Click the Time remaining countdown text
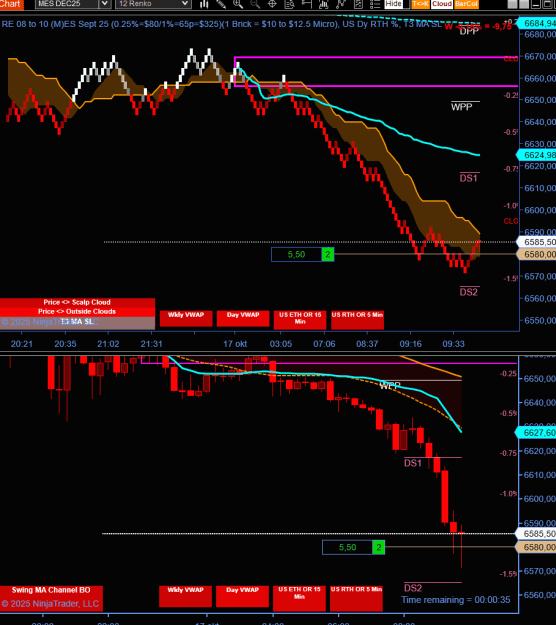This screenshot has height=625, width=556. pos(456,600)
